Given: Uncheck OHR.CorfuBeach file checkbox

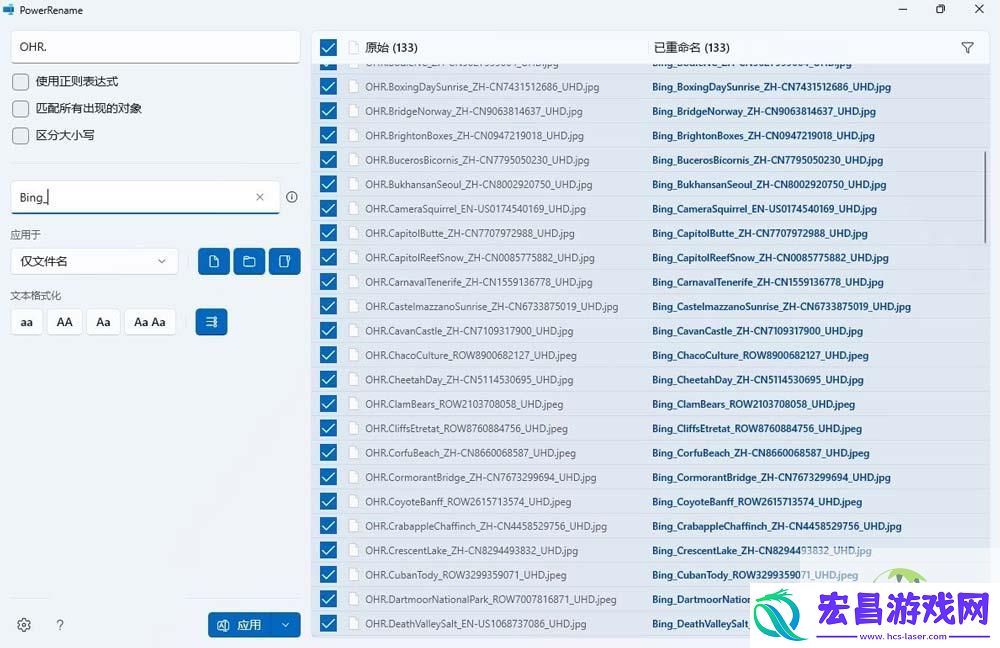Looking at the screenshot, I should click(328, 453).
